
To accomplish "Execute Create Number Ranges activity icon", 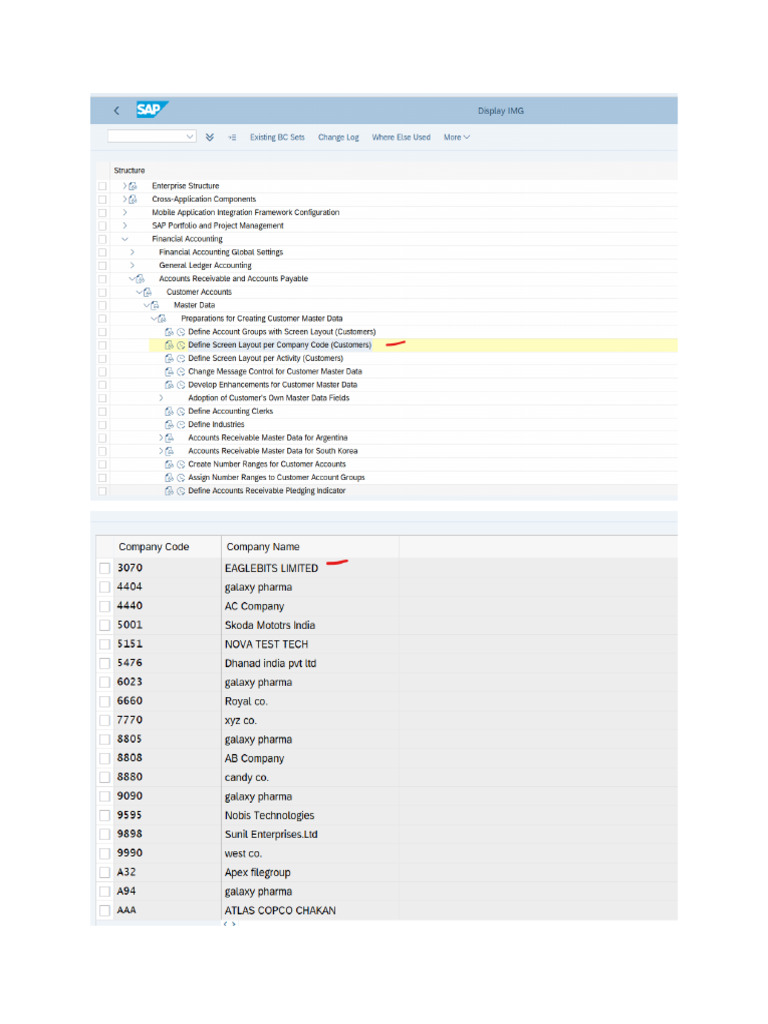I will [x=181, y=464].
